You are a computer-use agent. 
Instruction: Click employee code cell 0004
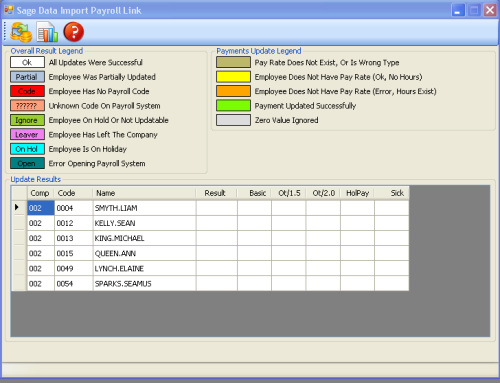74,208
